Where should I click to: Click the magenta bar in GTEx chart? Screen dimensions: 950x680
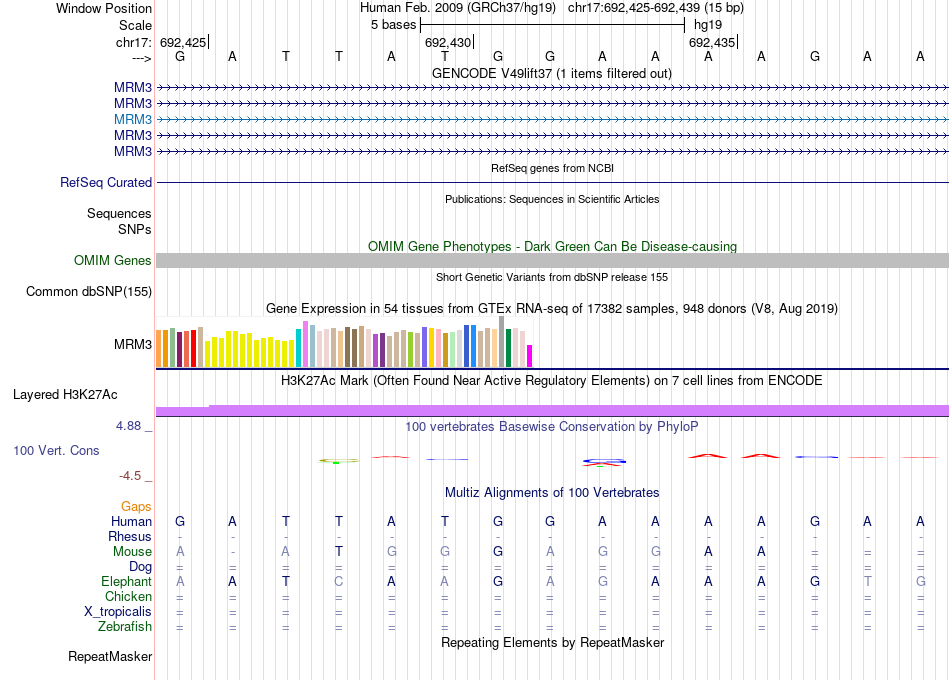pyautogui.click(x=530, y=356)
